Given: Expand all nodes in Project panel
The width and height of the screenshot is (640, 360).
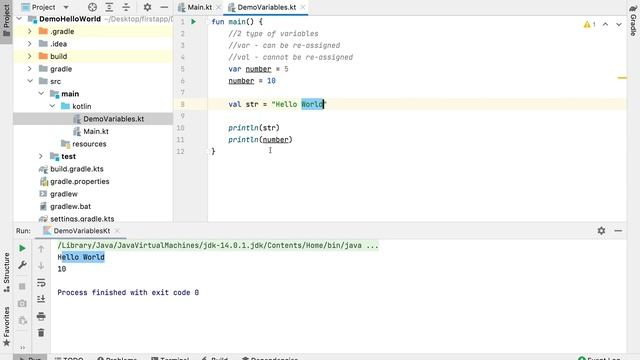Looking at the screenshot, I should tap(109, 7).
